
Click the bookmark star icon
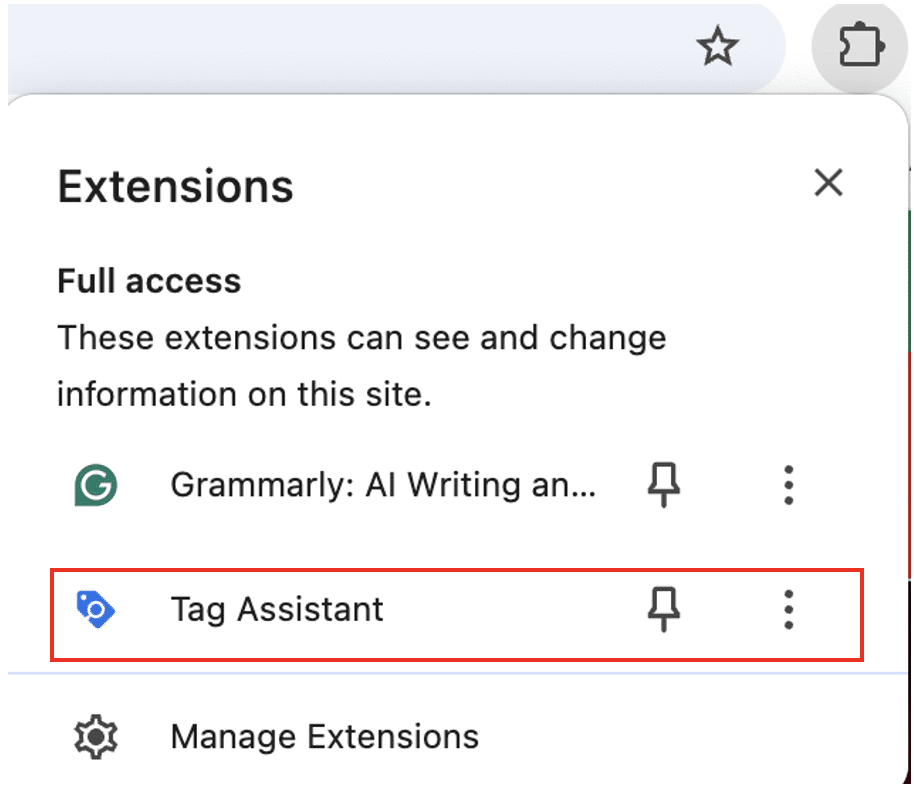pos(718,46)
